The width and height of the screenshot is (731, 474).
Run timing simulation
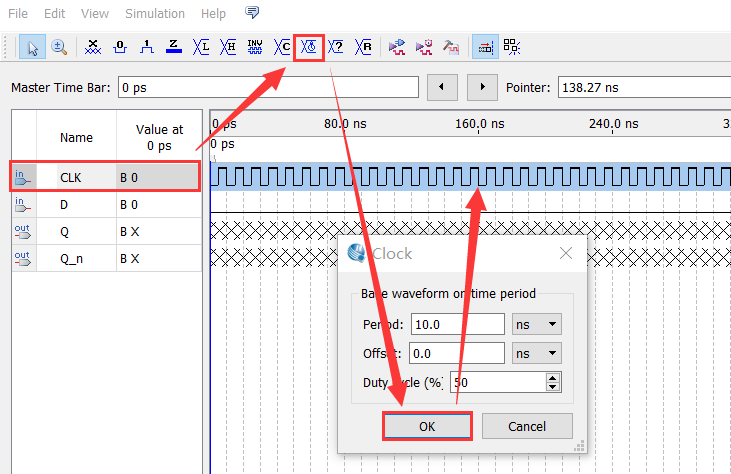point(424,47)
